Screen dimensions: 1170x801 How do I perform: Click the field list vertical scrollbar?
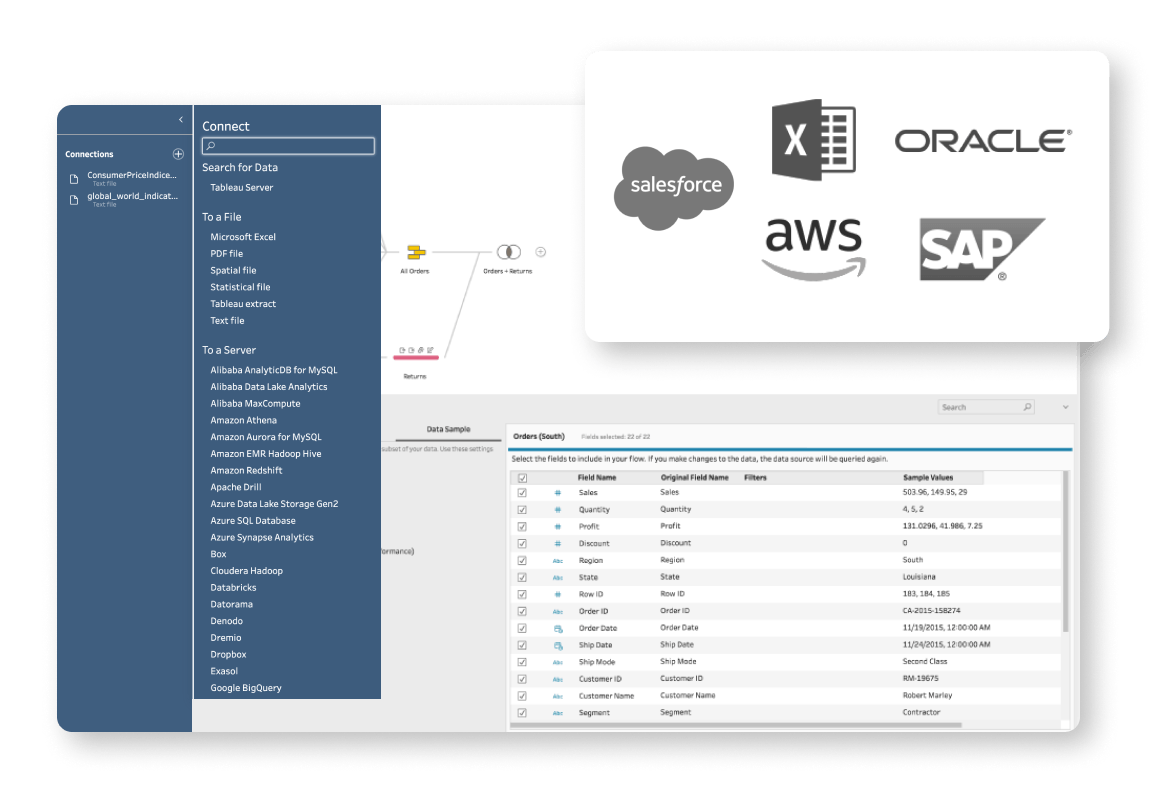(1066, 551)
